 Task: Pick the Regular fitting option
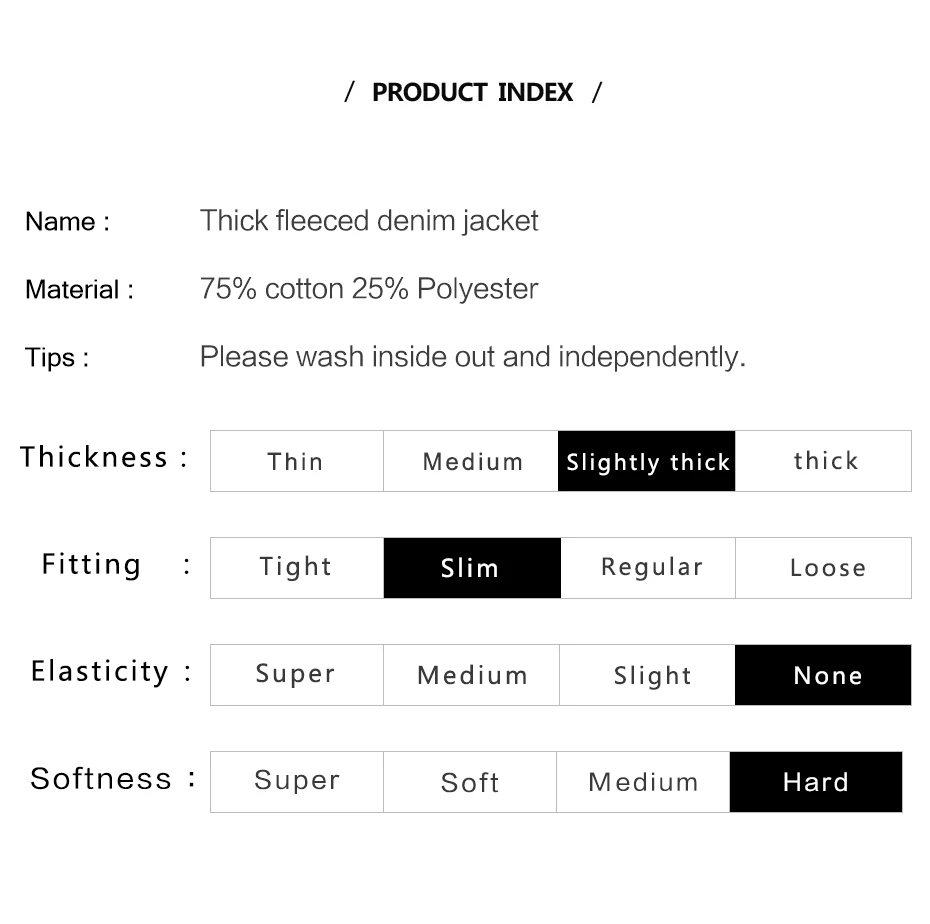648,568
